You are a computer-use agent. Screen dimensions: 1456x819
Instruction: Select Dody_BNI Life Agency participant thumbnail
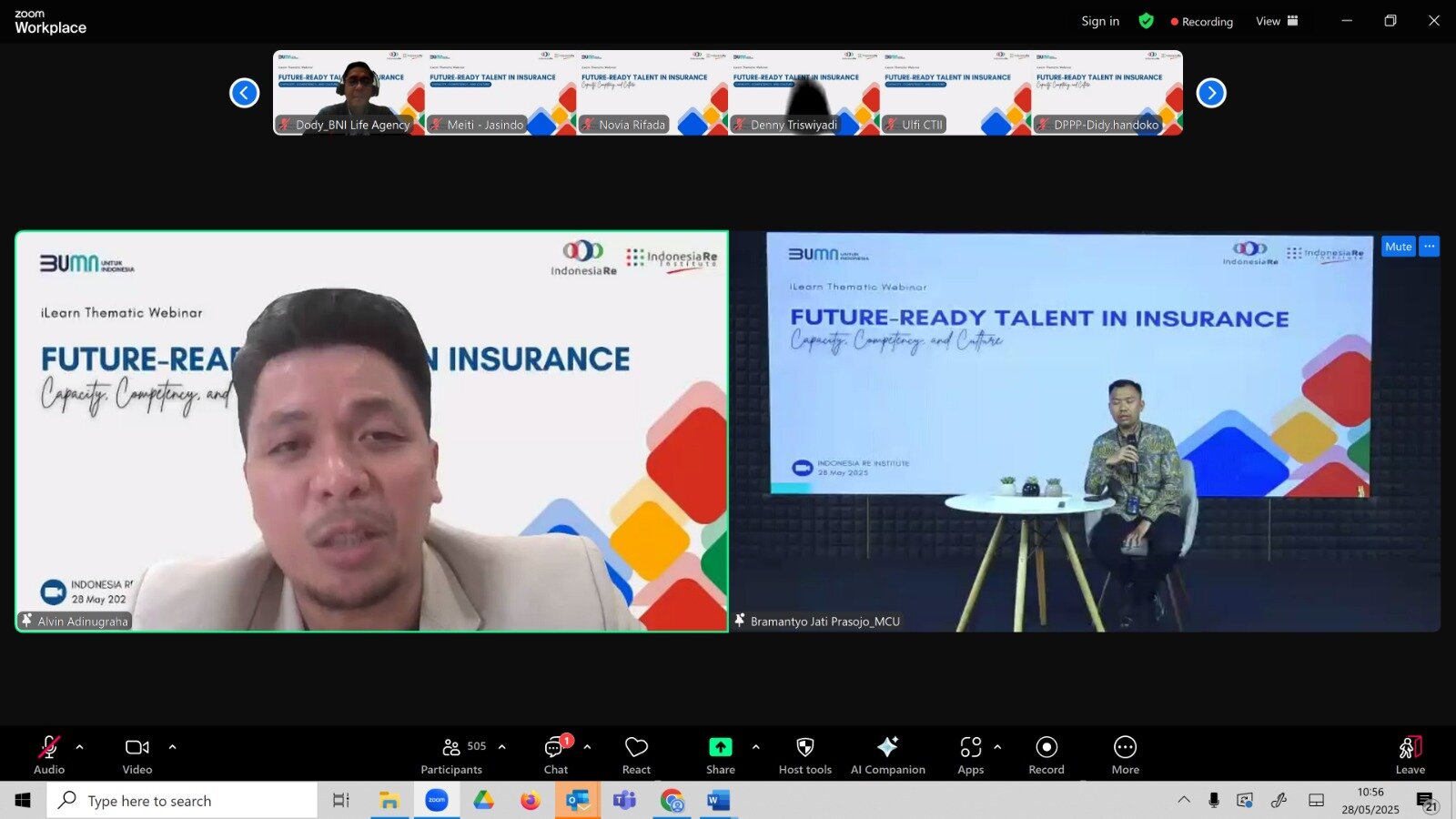point(349,93)
